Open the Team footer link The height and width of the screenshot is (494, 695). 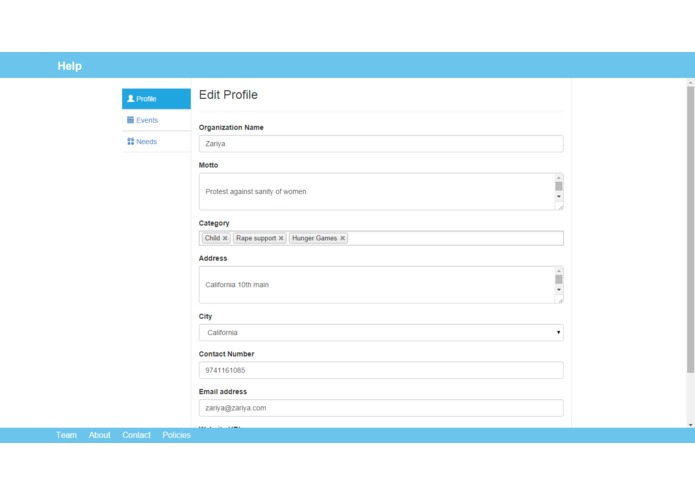pos(66,435)
